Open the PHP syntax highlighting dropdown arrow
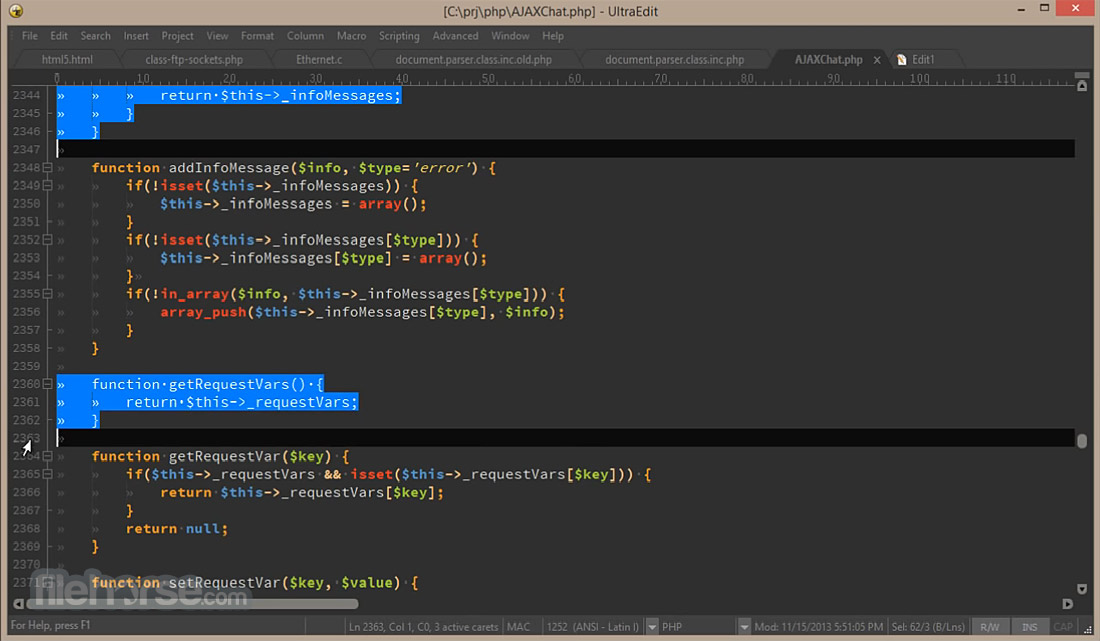 tap(744, 627)
